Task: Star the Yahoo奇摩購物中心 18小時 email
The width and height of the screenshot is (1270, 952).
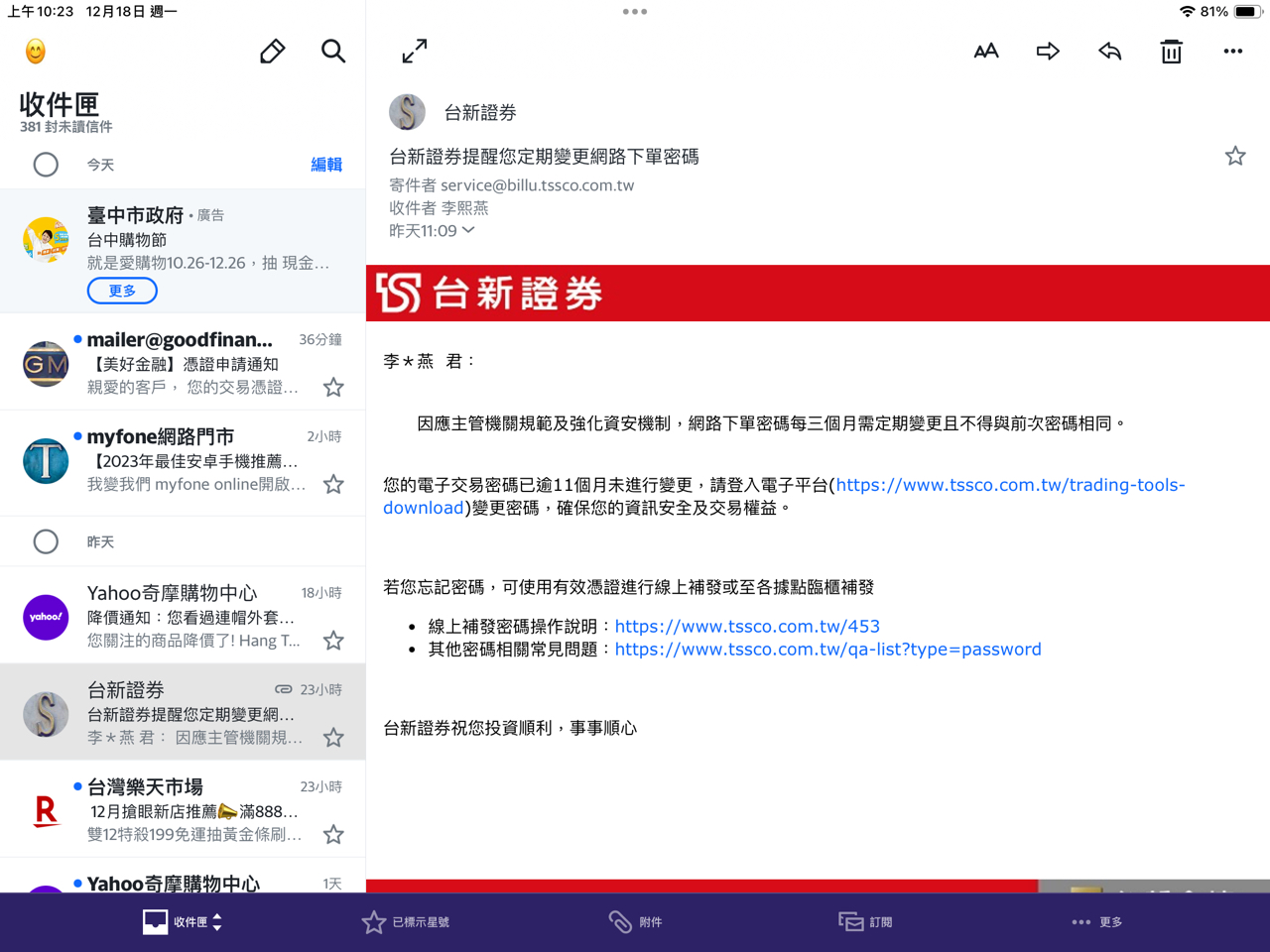Action: (333, 641)
